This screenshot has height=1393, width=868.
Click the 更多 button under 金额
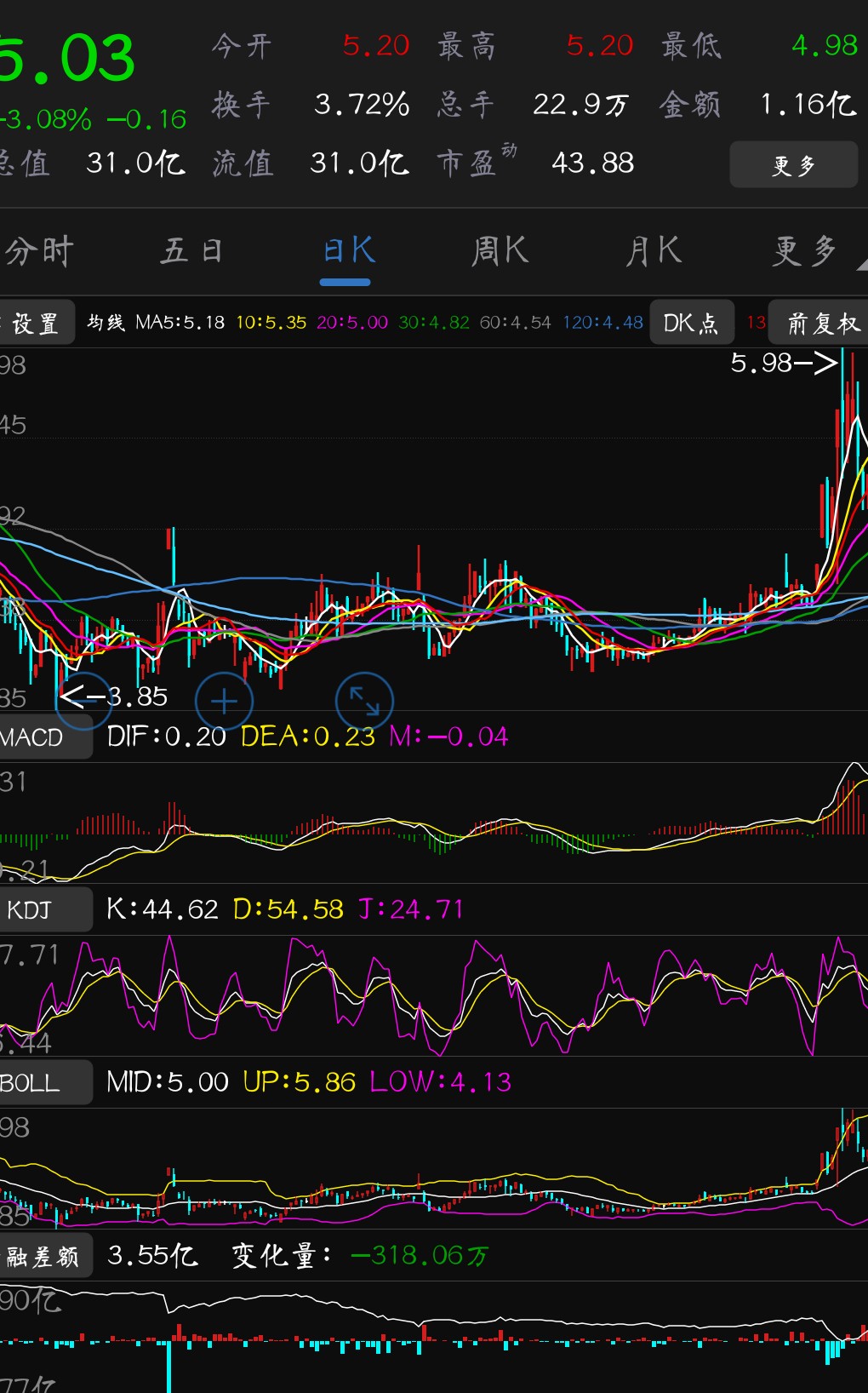(x=793, y=165)
